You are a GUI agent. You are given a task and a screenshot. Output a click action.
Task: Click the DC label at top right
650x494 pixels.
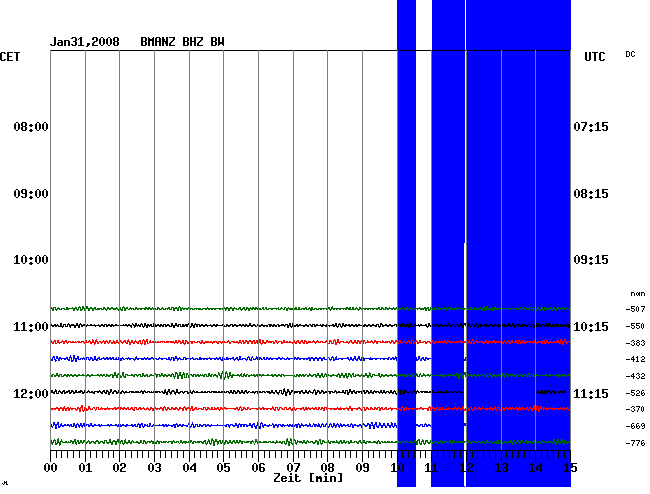(631, 54)
